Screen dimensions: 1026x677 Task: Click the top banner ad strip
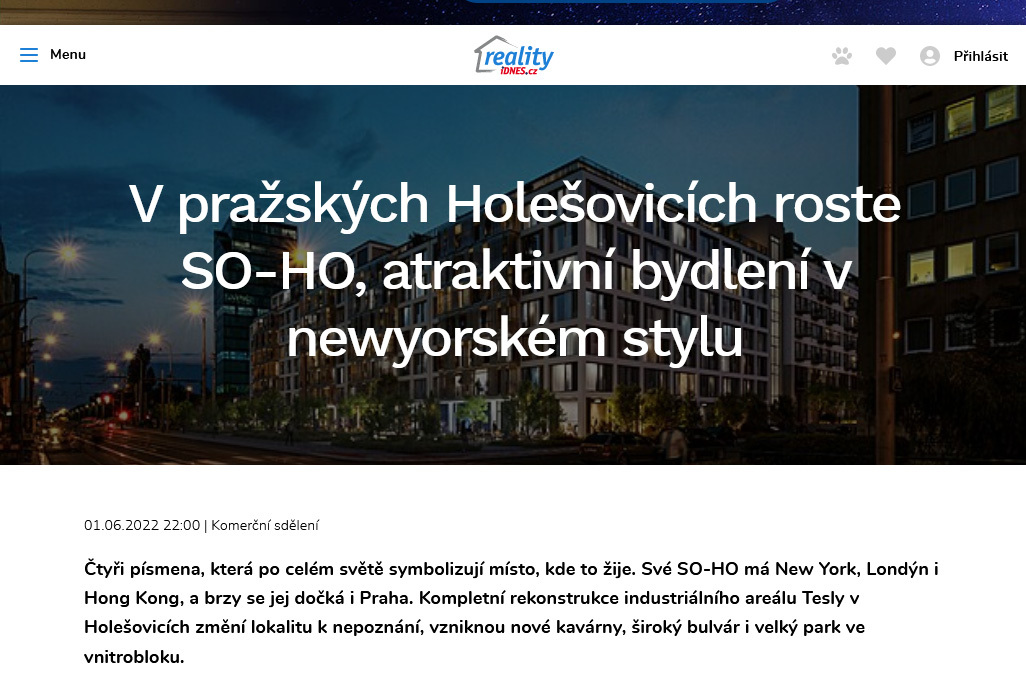point(513,12)
